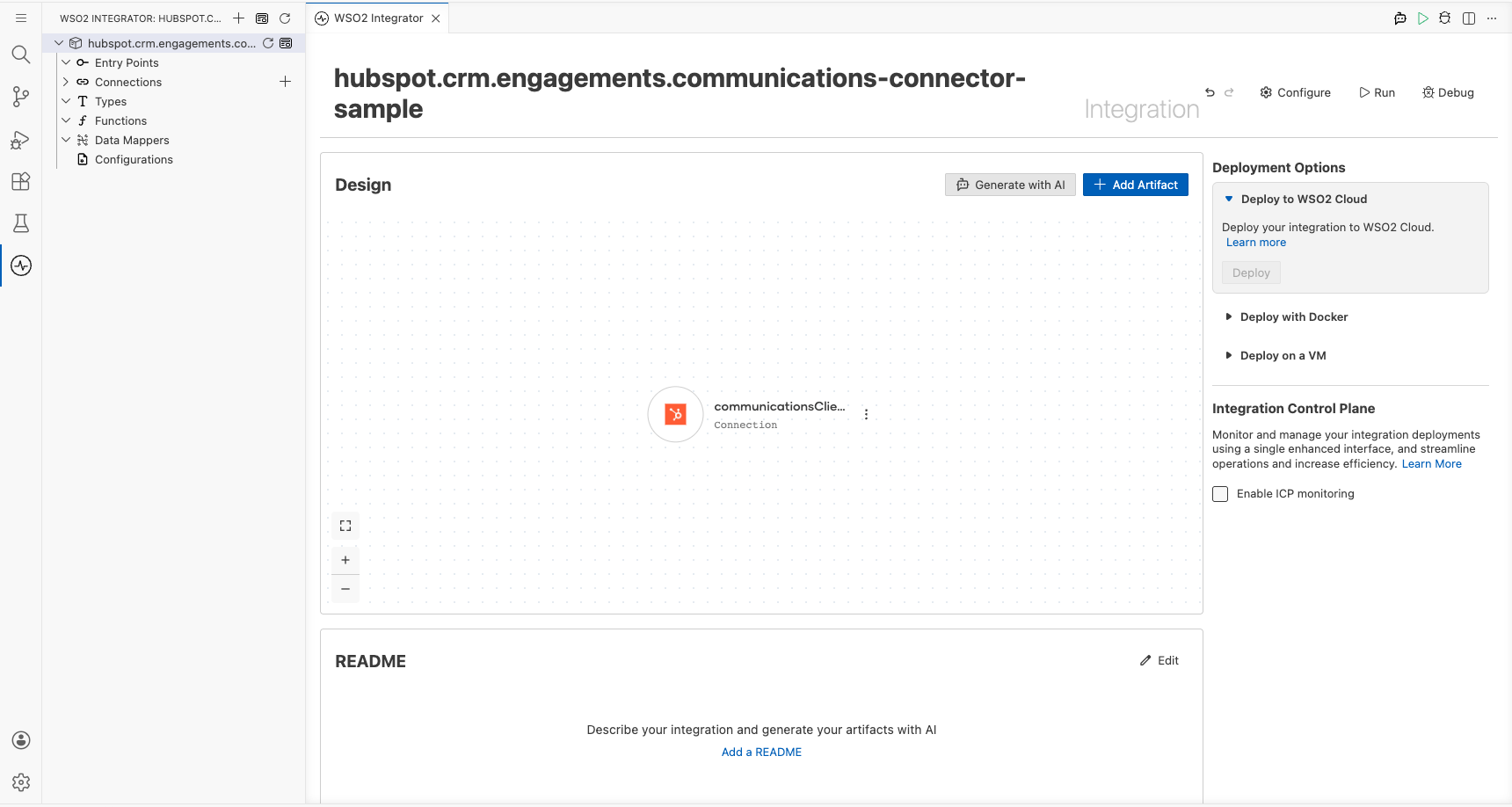The width and height of the screenshot is (1512, 807).
Task: Open communicationsClient connection options menu
Action: point(866,414)
